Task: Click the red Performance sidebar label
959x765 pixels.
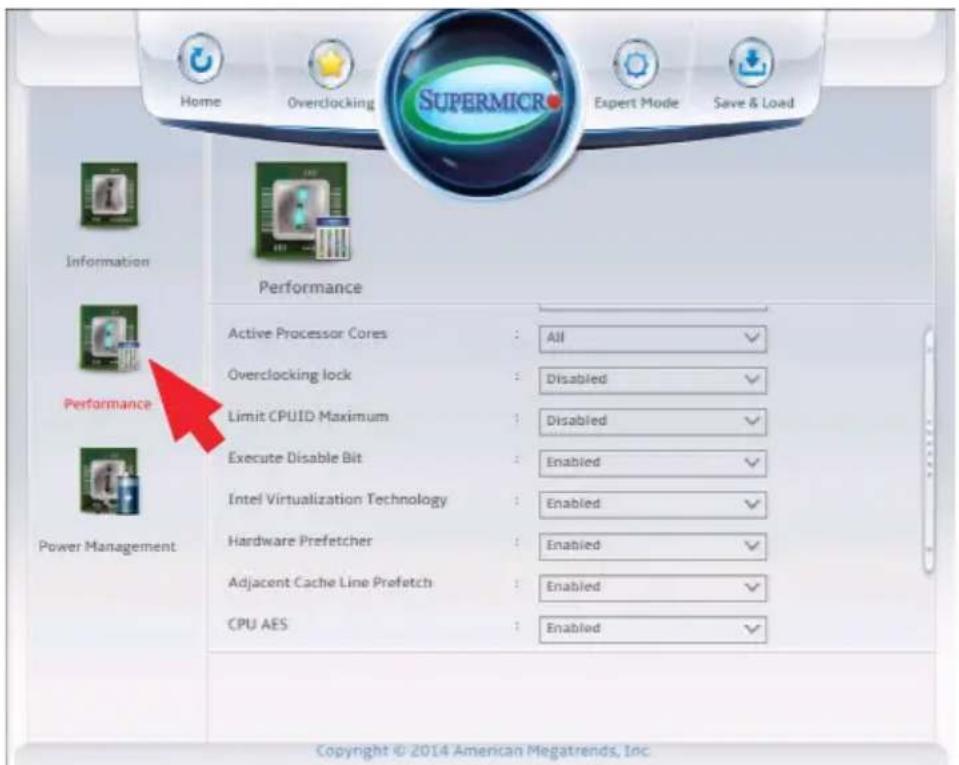Action: point(108,404)
